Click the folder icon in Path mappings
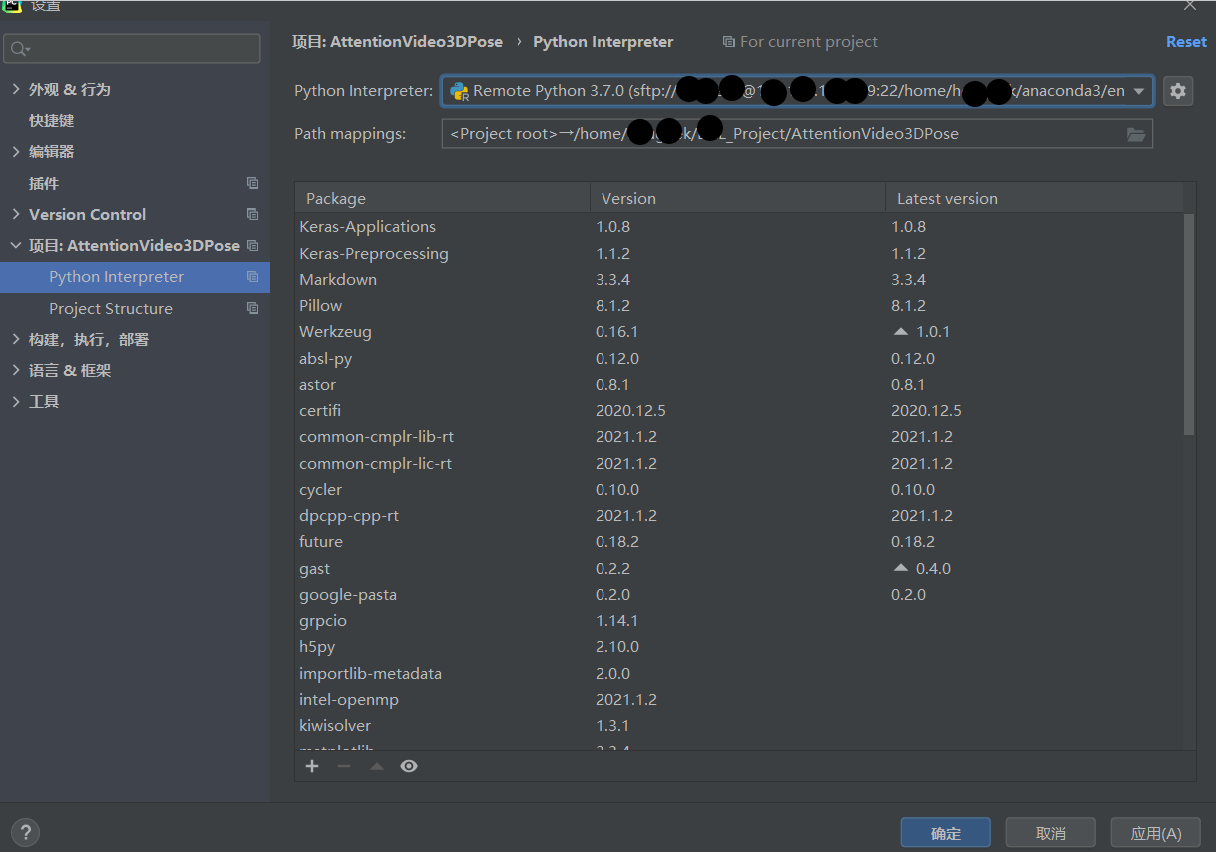This screenshot has height=852, width=1216. point(1136,134)
